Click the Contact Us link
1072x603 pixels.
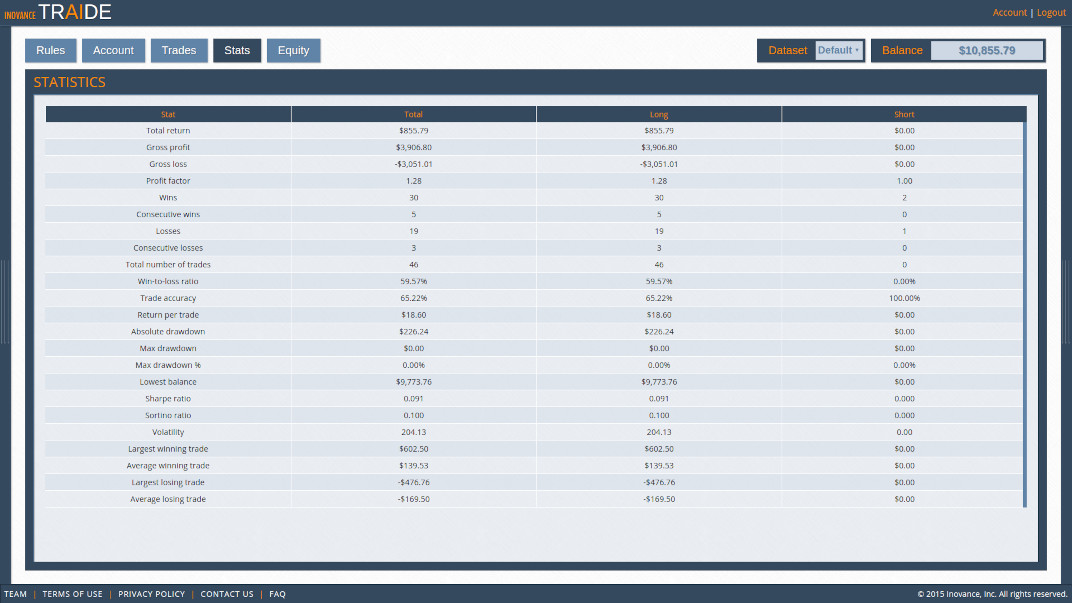coord(227,593)
